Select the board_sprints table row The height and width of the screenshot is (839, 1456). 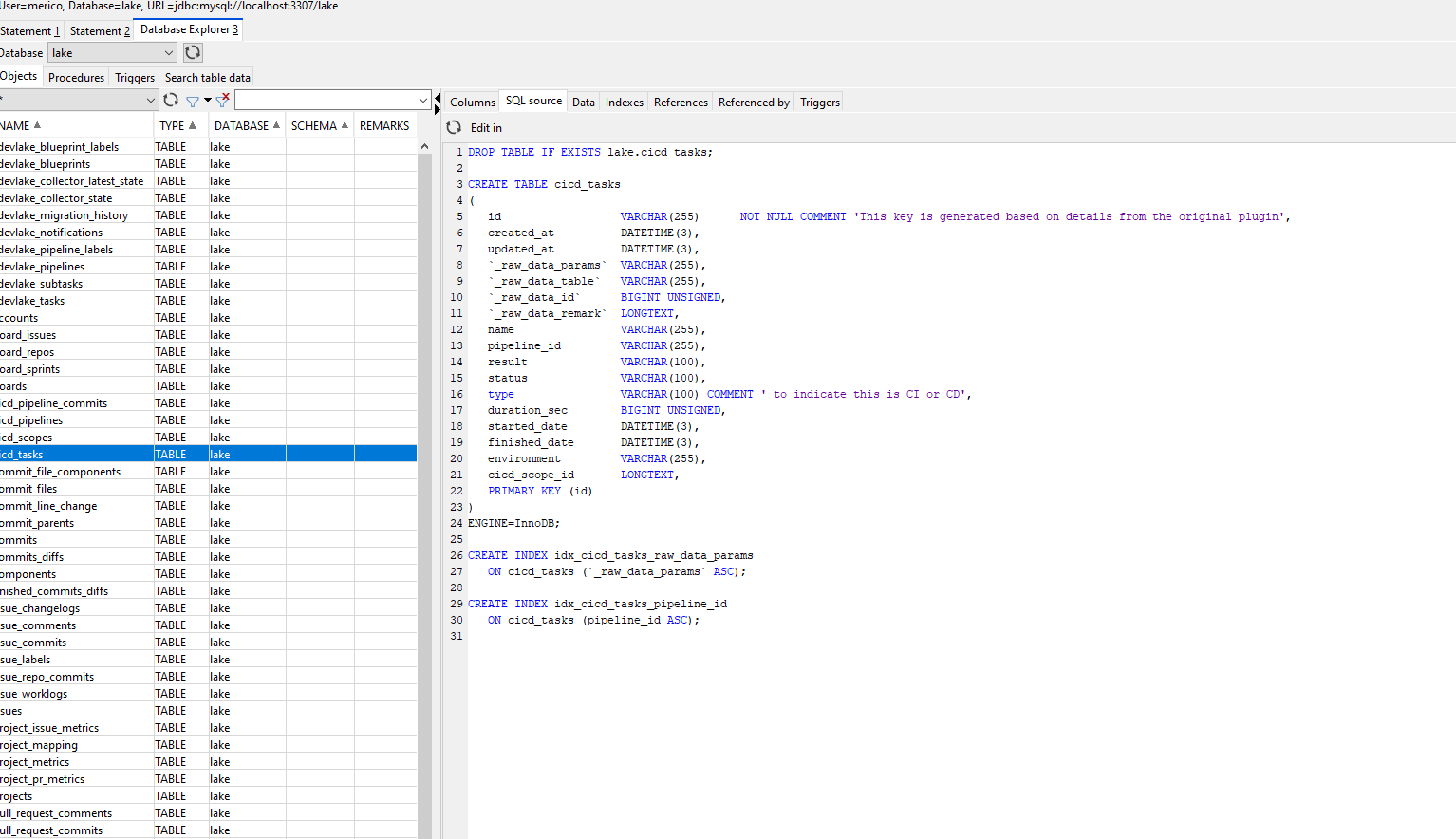point(208,368)
